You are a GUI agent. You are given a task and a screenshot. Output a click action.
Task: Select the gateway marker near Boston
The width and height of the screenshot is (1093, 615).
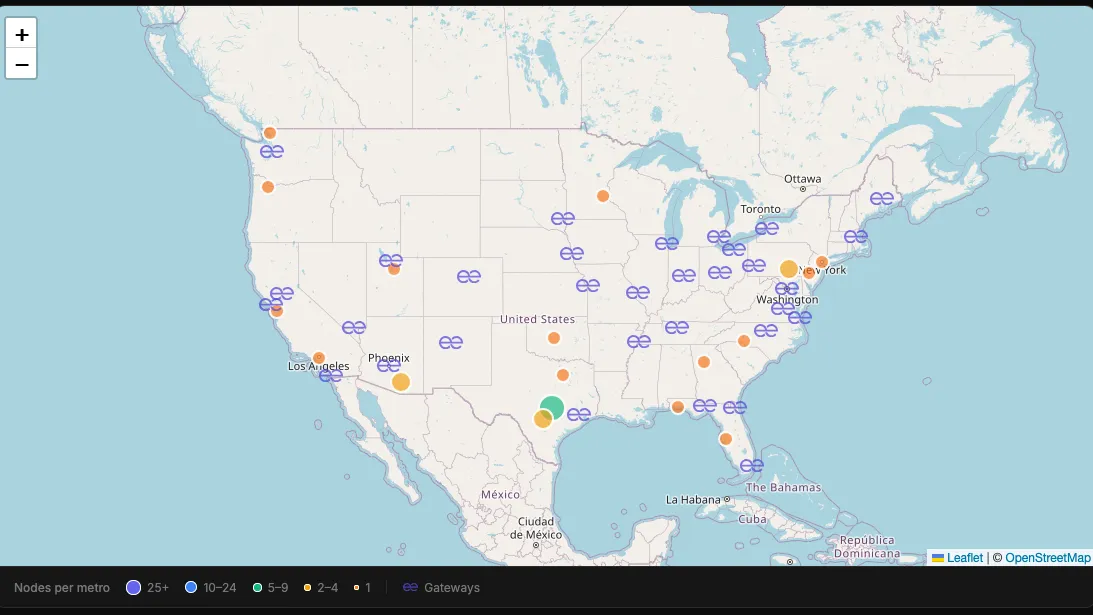click(x=856, y=236)
